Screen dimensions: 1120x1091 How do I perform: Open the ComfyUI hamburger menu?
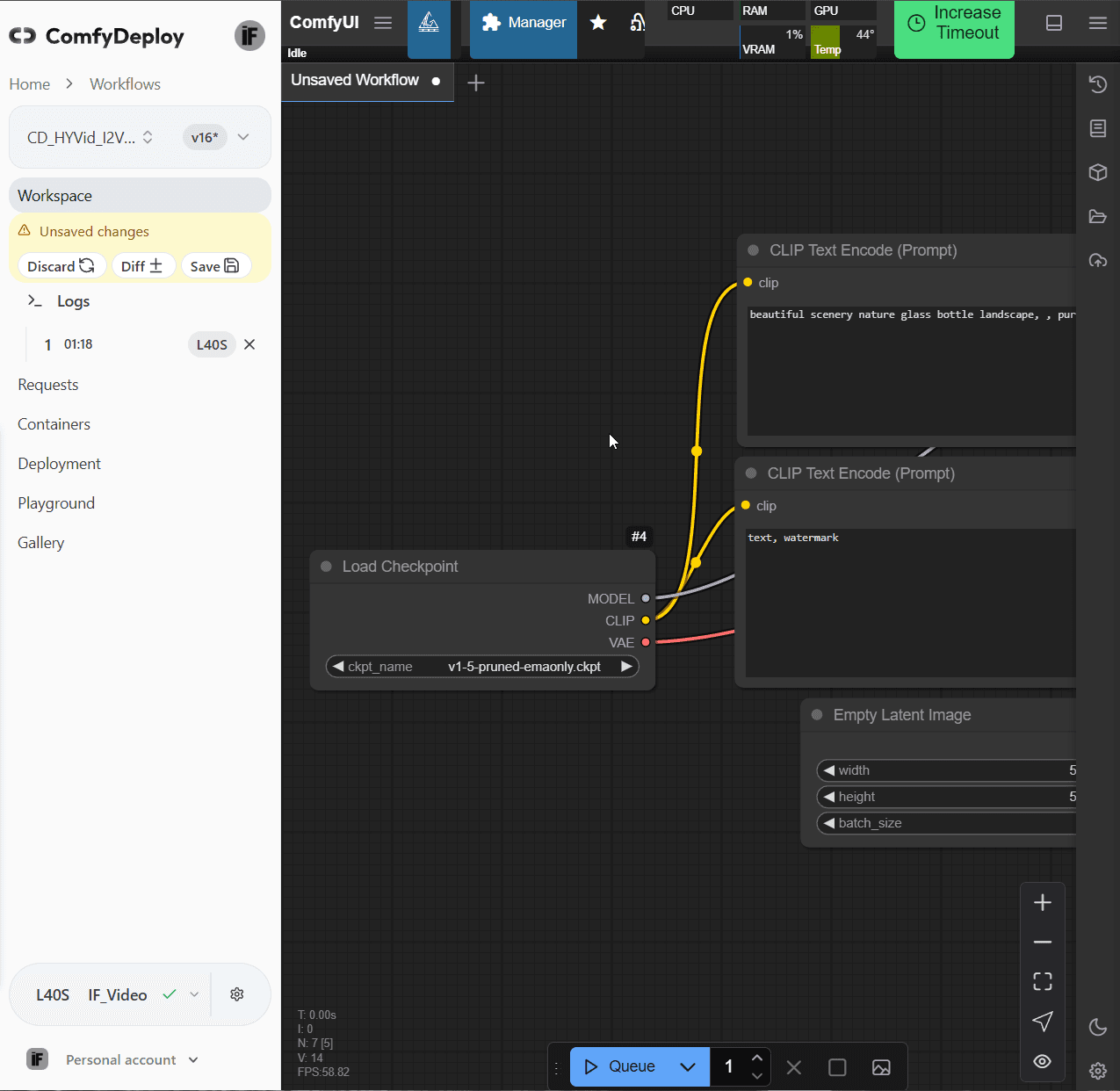pyautogui.click(x=383, y=23)
